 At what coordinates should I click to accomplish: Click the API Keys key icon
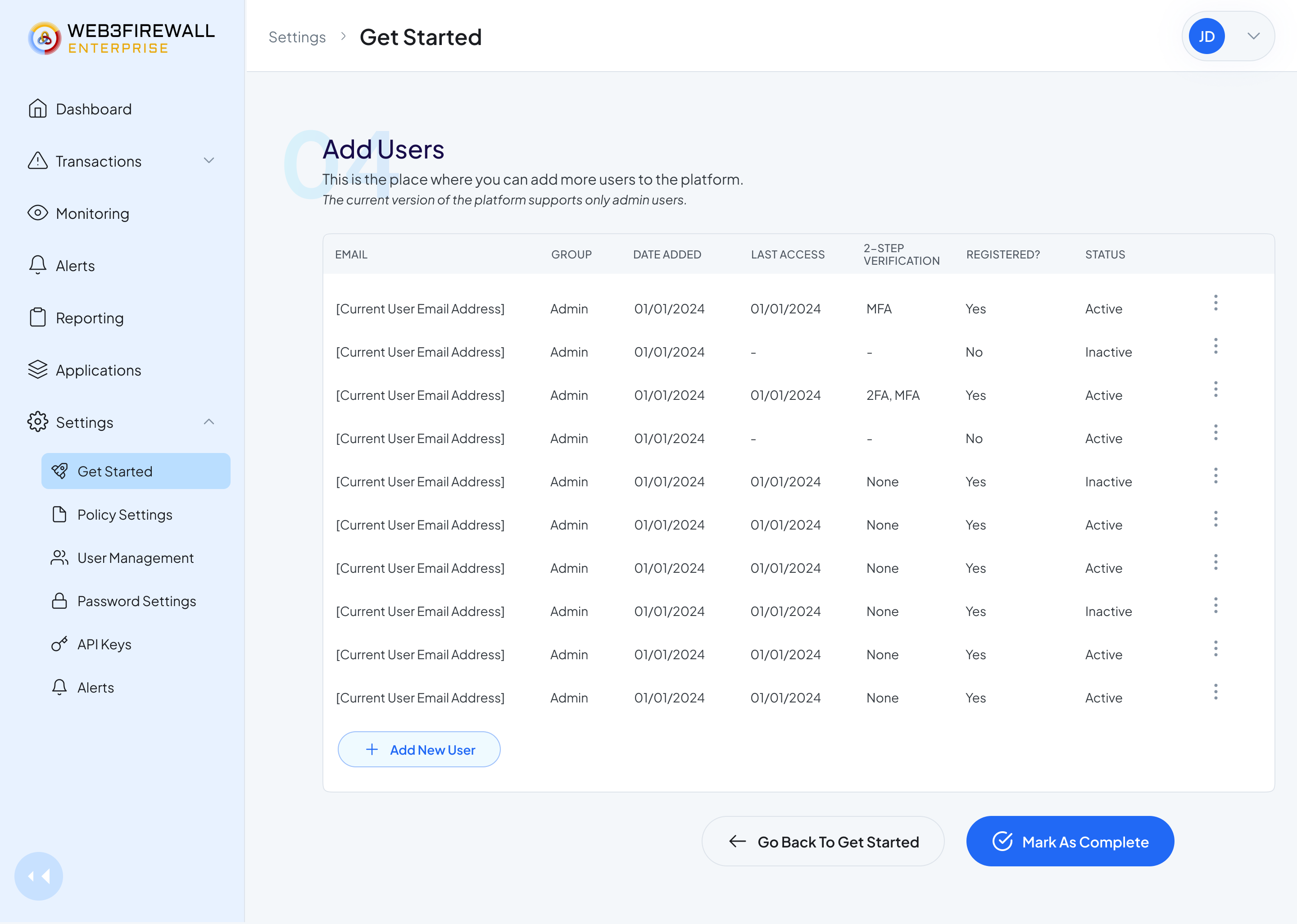pos(60,644)
